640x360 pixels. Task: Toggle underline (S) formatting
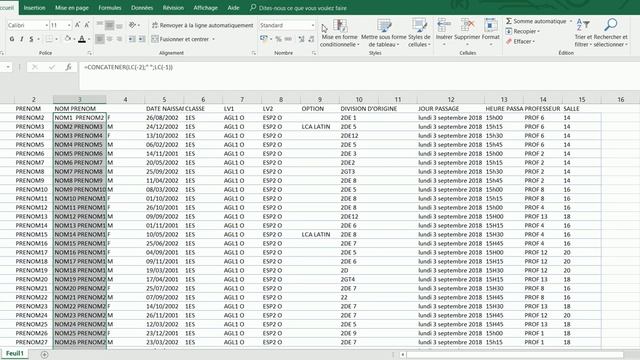coord(31,39)
